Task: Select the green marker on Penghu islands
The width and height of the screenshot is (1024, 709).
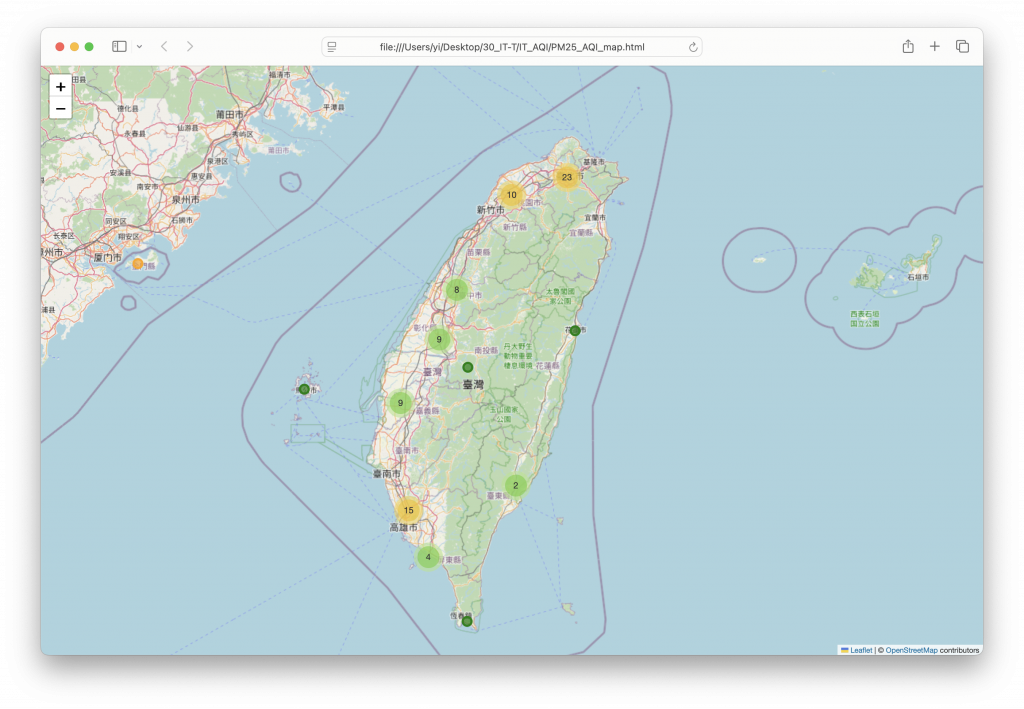Action: pos(304,389)
